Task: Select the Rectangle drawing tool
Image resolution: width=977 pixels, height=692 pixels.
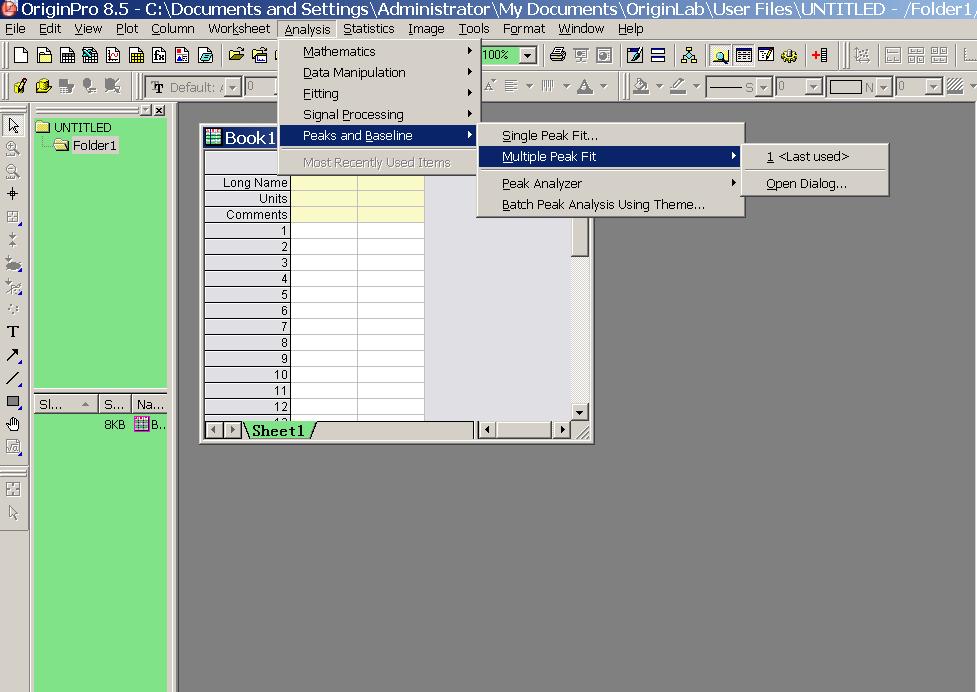Action: tap(13, 401)
